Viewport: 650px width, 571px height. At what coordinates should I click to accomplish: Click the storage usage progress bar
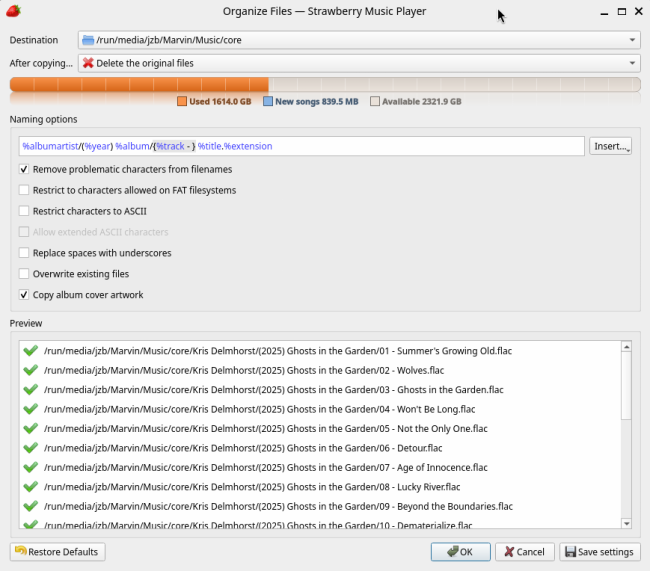pos(325,84)
